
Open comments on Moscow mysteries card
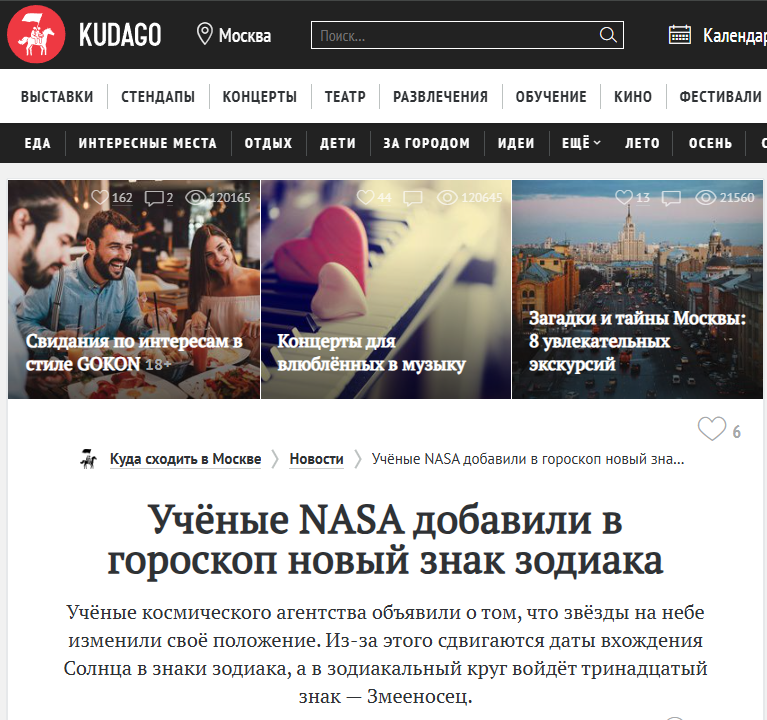pyautogui.click(x=671, y=198)
